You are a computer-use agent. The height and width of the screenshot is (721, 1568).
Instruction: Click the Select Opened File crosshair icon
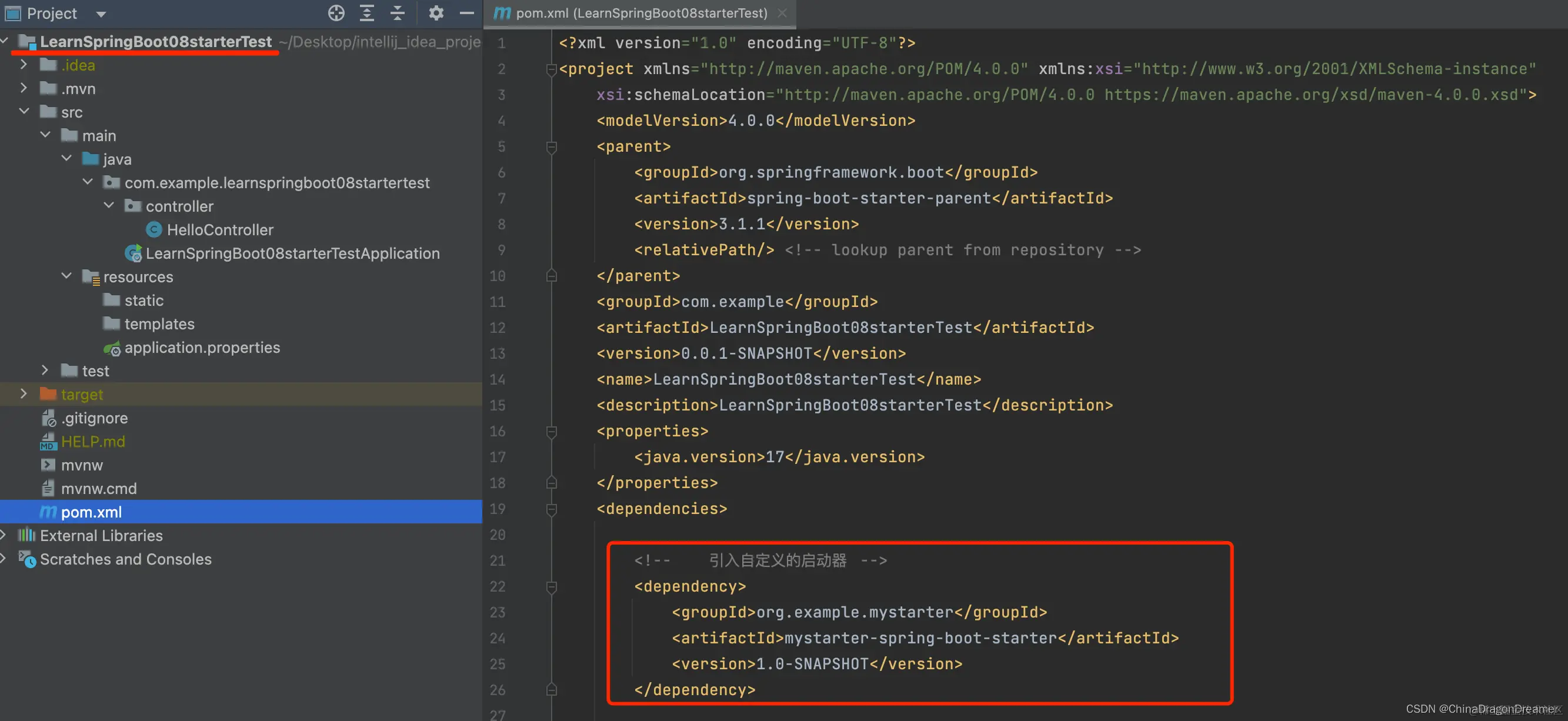pos(336,13)
